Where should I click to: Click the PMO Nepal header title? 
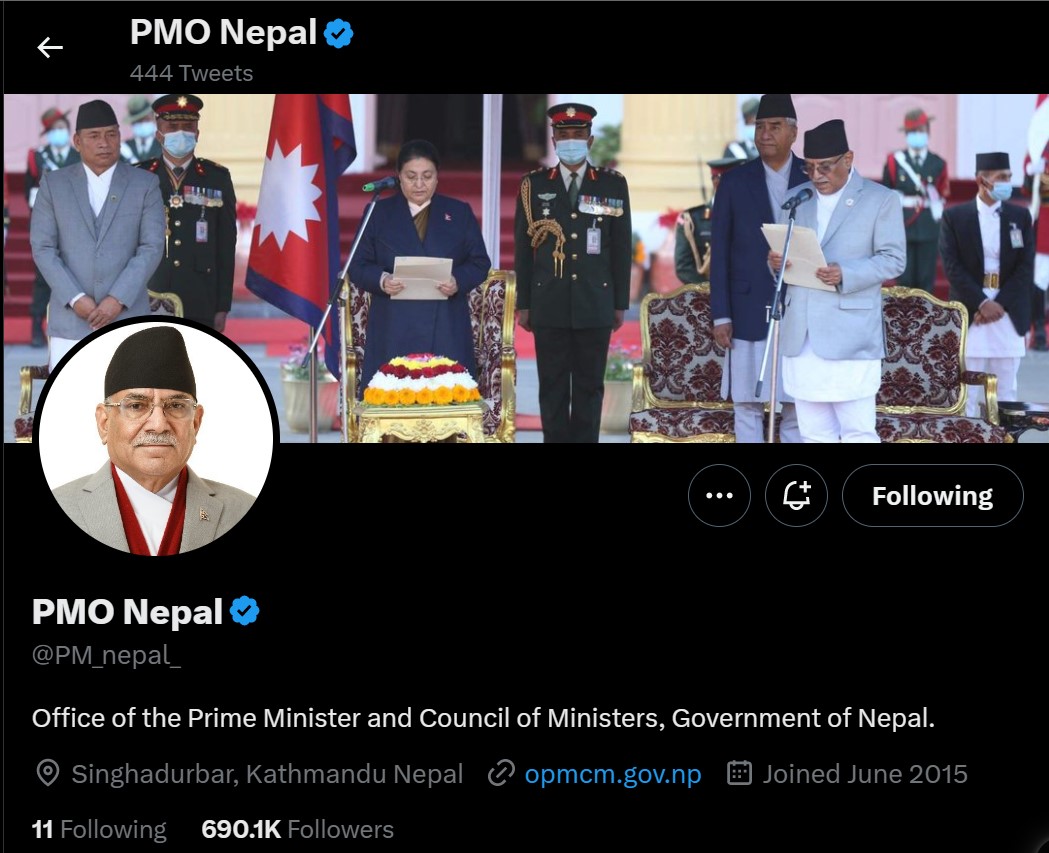[x=223, y=32]
